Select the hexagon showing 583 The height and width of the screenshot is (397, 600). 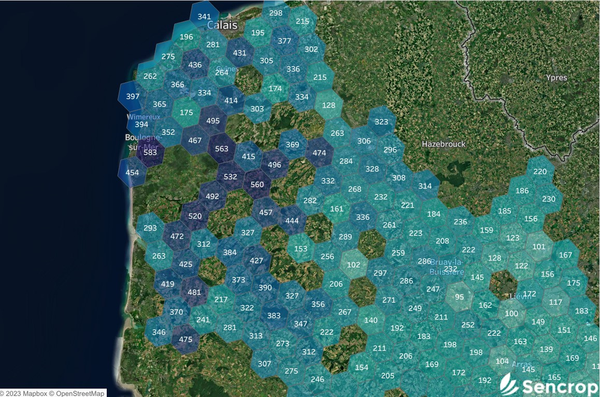click(x=150, y=152)
